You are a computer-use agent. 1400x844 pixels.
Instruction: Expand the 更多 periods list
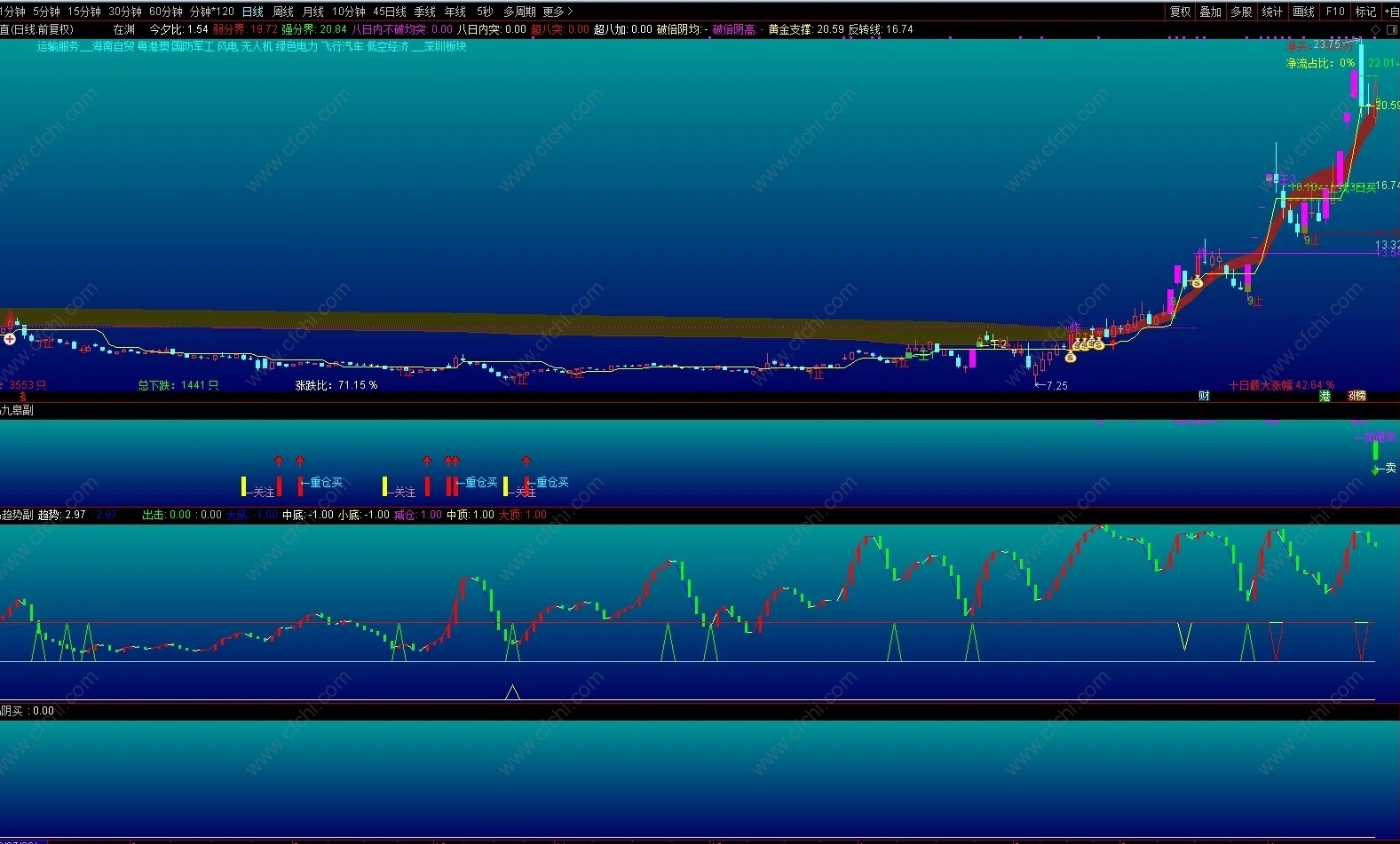point(558,12)
